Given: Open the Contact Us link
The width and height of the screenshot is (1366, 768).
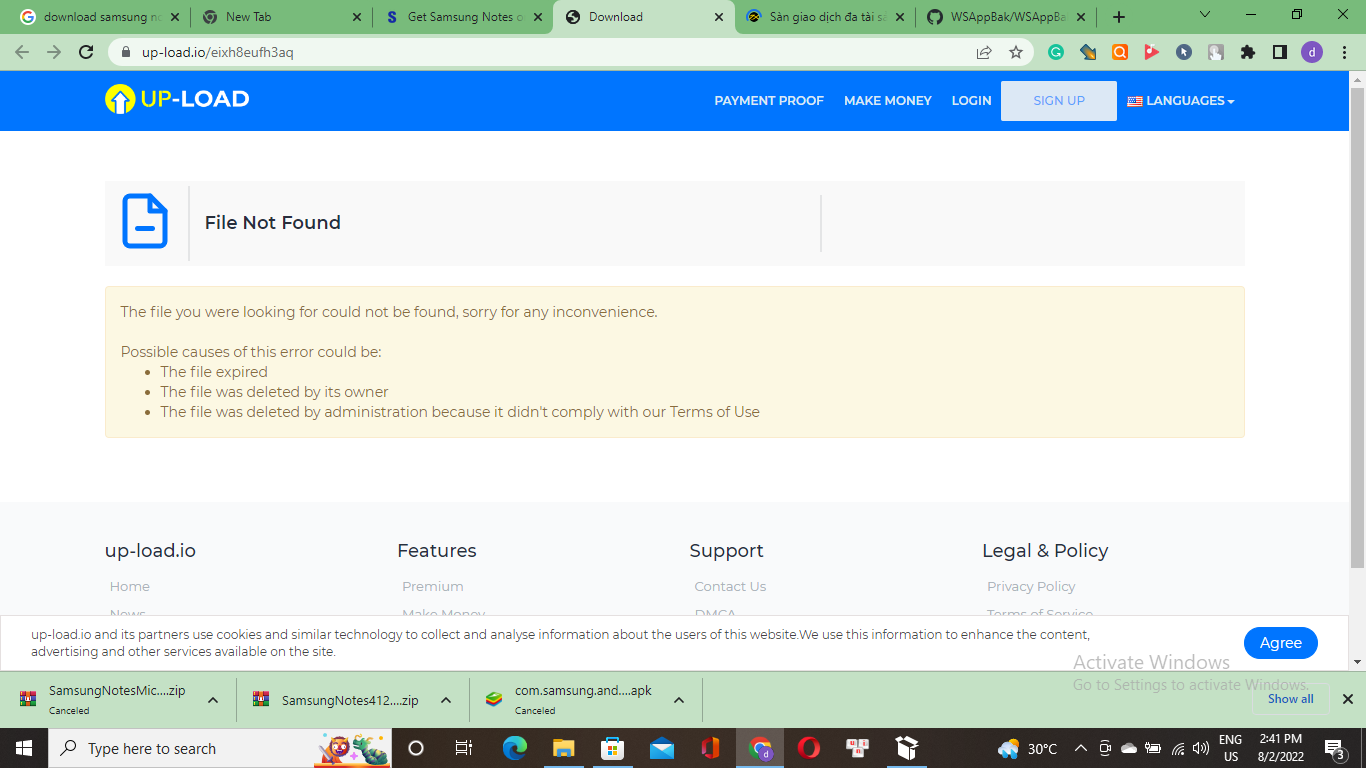Looking at the screenshot, I should pos(730,586).
